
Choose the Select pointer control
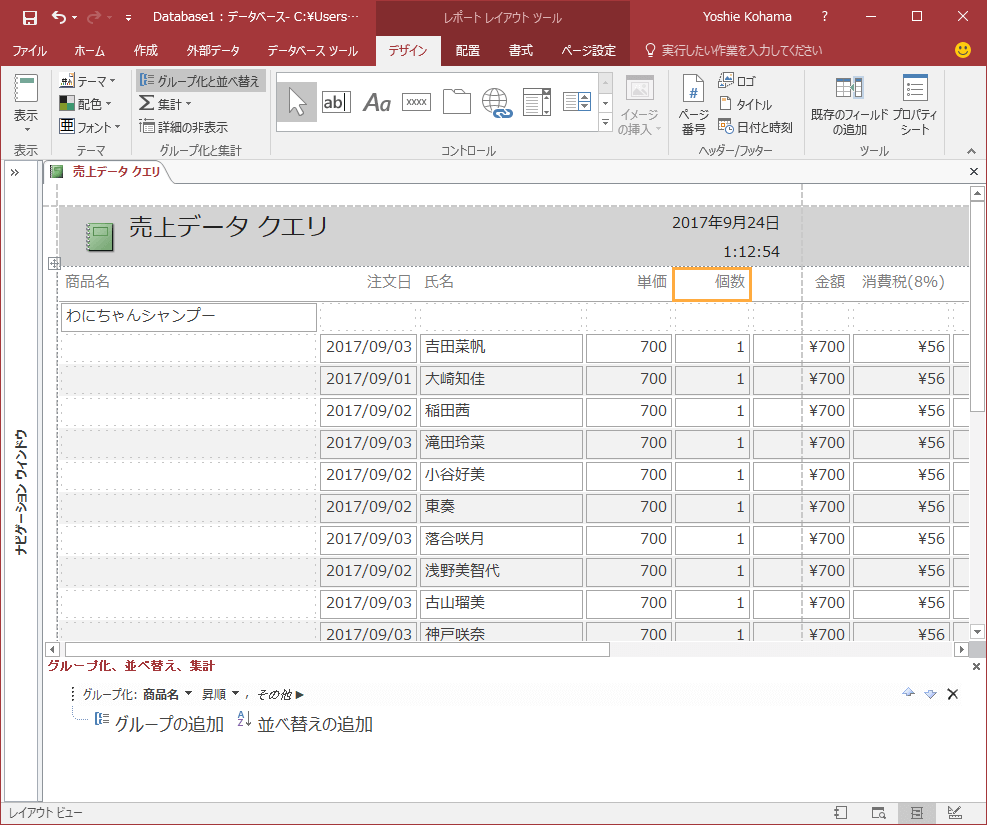(x=296, y=102)
